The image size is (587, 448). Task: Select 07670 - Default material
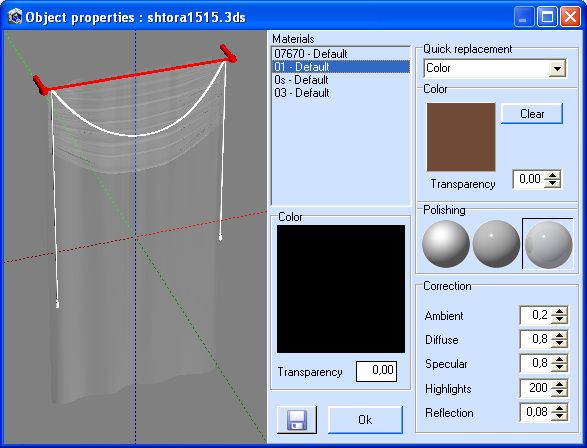[x=340, y=54]
